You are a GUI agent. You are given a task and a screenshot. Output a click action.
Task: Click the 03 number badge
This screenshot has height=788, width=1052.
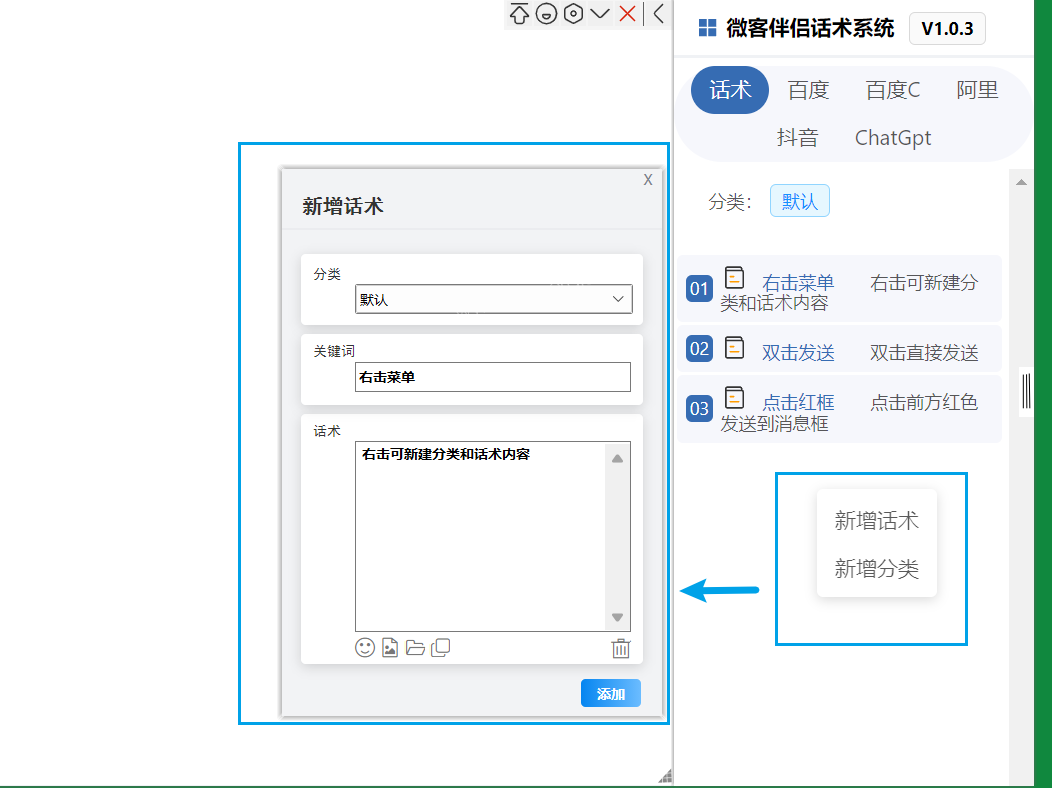(x=699, y=408)
